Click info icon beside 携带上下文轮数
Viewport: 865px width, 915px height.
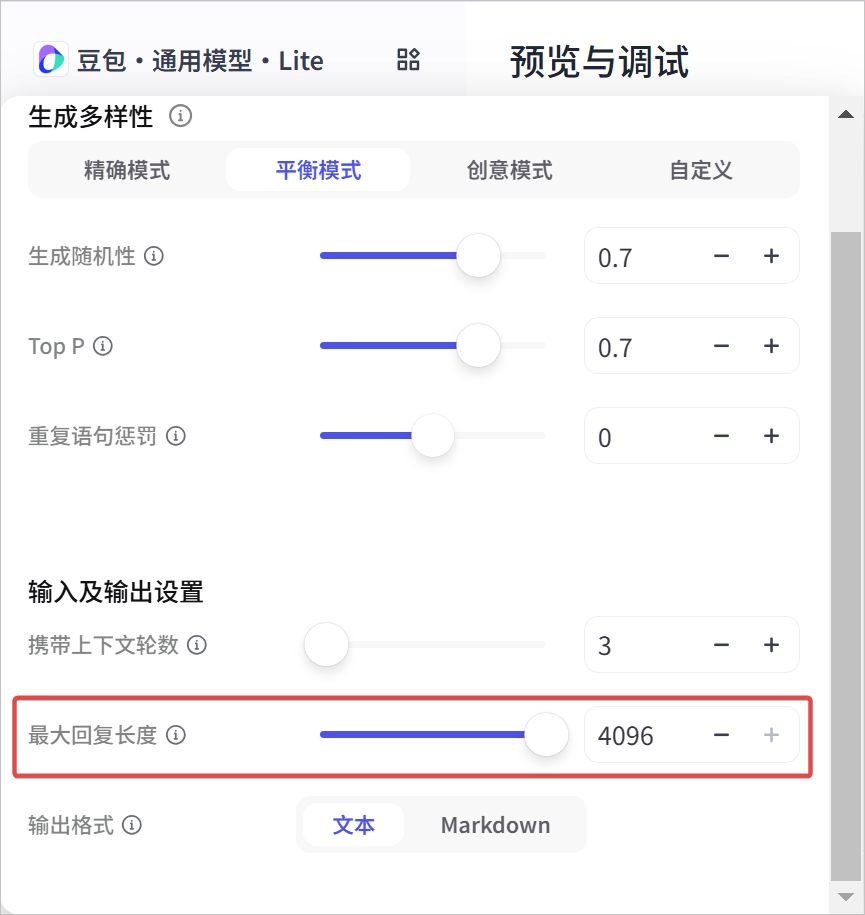click(x=197, y=645)
